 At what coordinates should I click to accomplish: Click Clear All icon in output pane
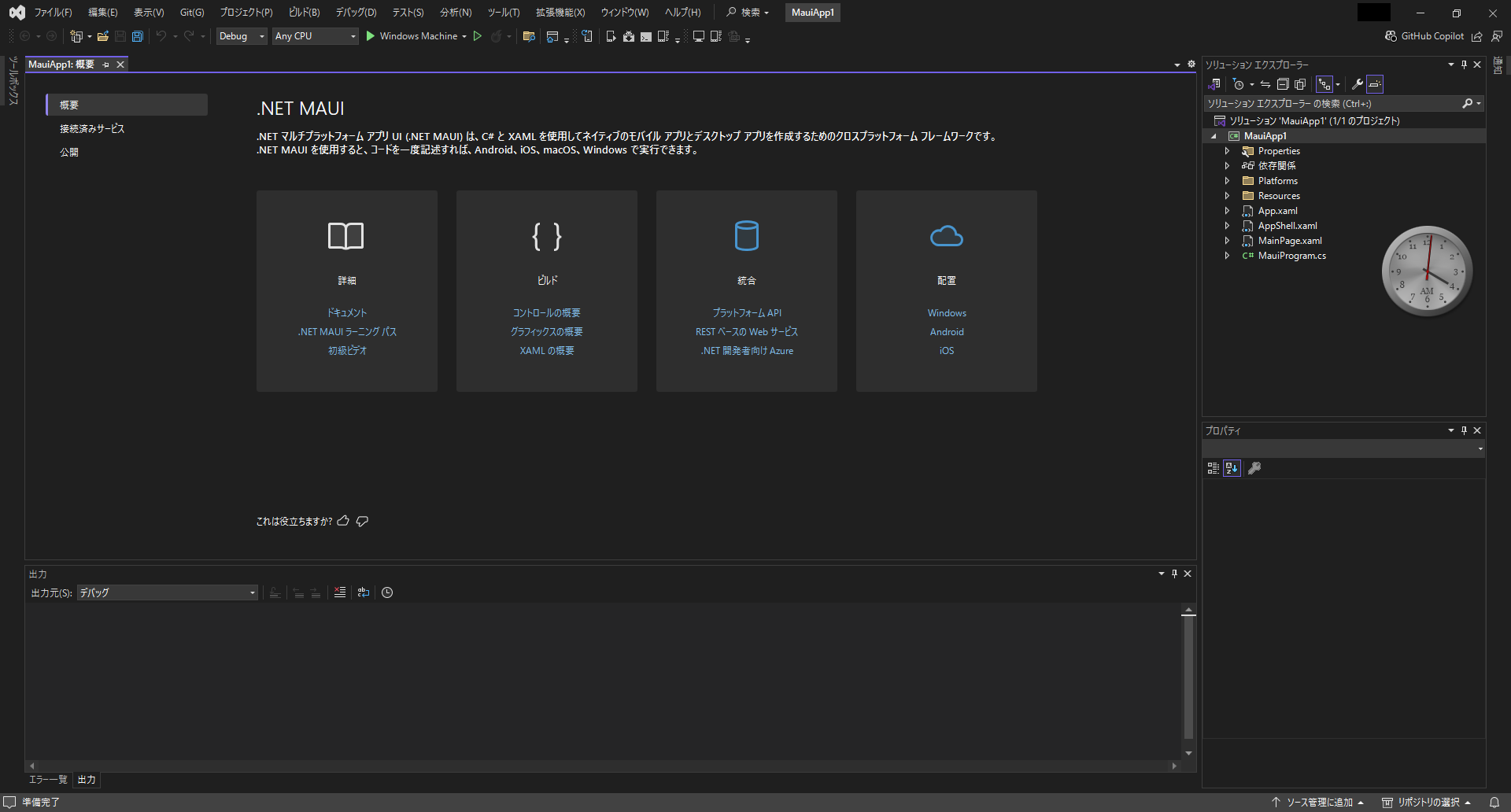coord(339,592)
